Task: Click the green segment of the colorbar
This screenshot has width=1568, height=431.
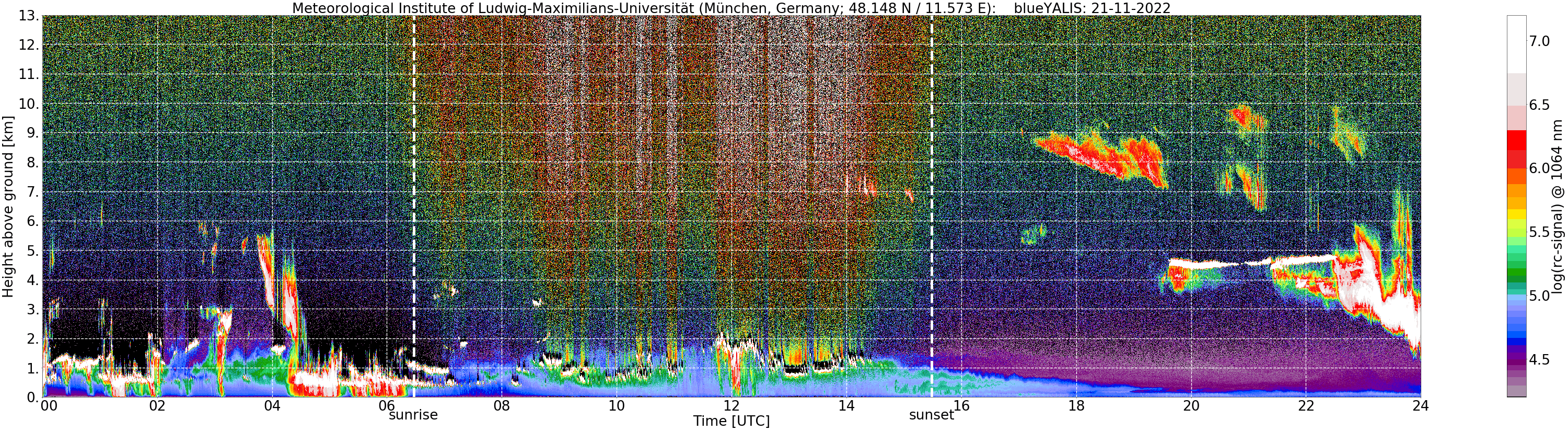Action: (1516, 272)
